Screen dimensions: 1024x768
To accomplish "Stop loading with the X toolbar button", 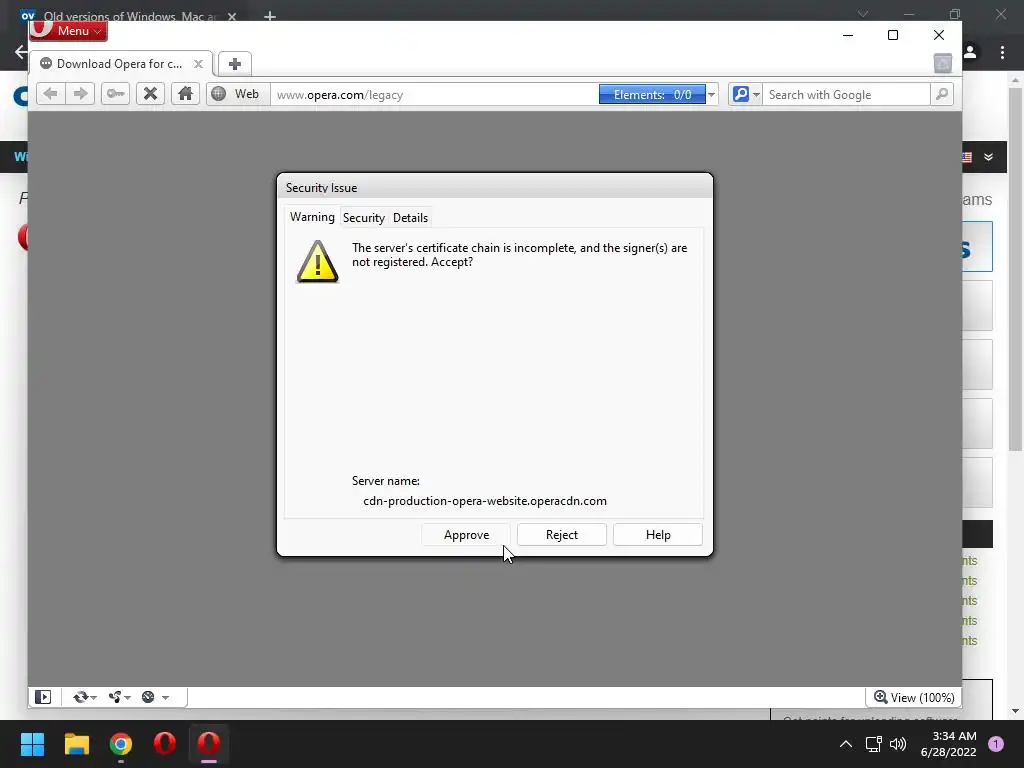I will coord(150,94).
